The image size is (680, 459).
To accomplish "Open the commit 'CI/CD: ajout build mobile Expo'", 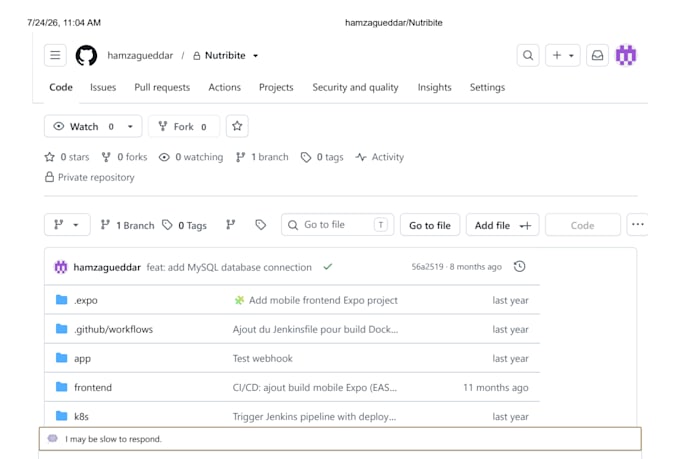I will 314,387.
